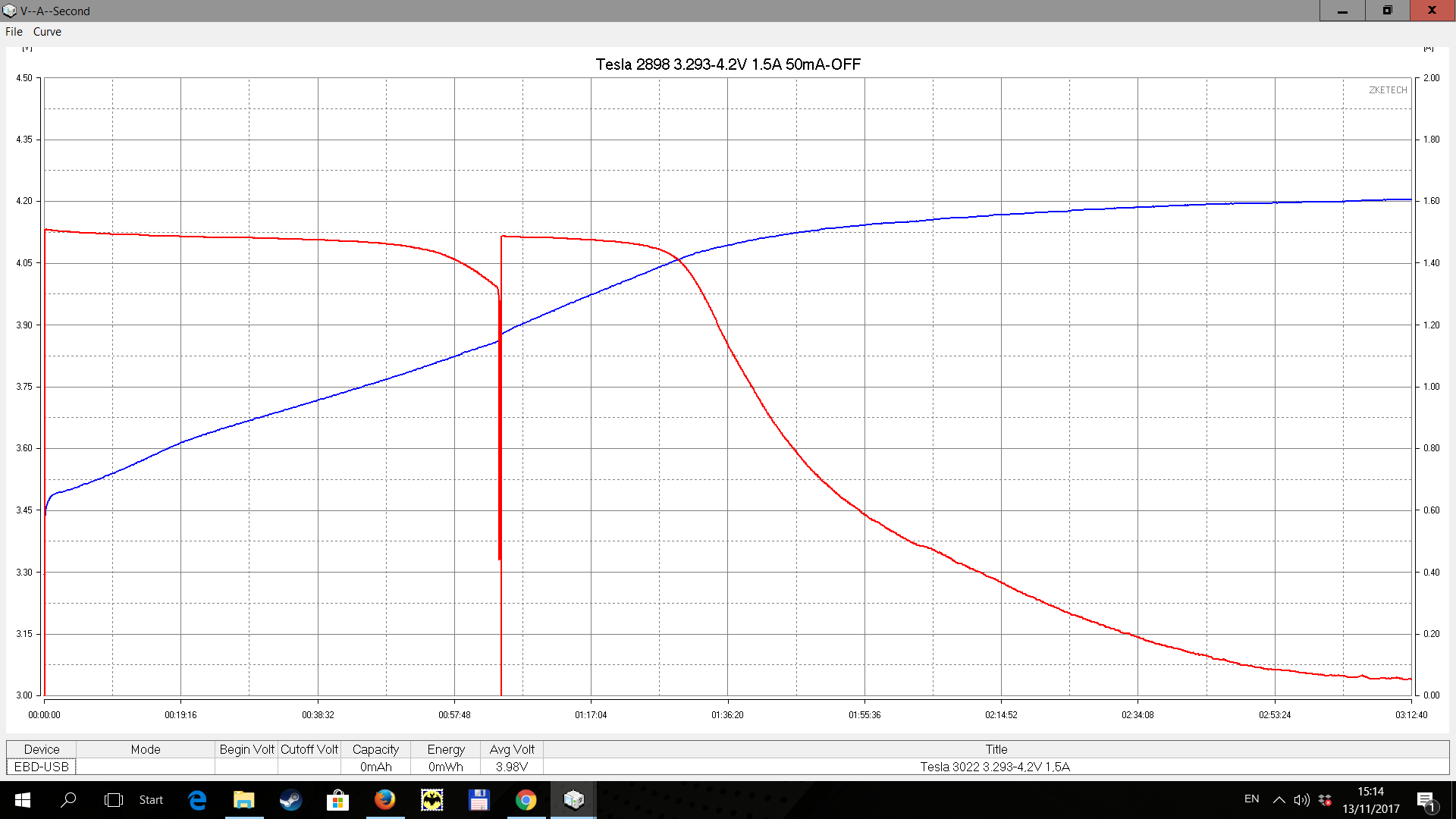Launch Microsoft Edge from taskbar
The width and height of the screenshot is (1456, 819).
(x=197, y=800)
